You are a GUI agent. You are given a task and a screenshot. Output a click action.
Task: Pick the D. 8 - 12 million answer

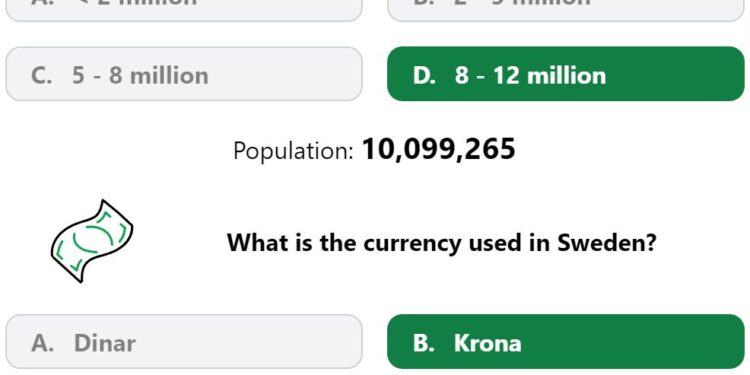[x=566, y=74]
